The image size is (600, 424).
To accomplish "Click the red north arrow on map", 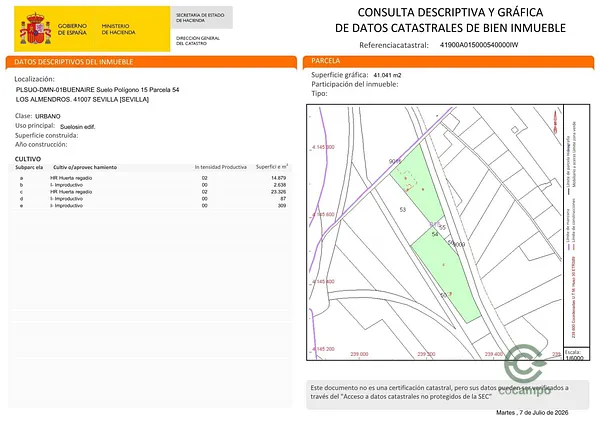I will click(x=555, y=122).
